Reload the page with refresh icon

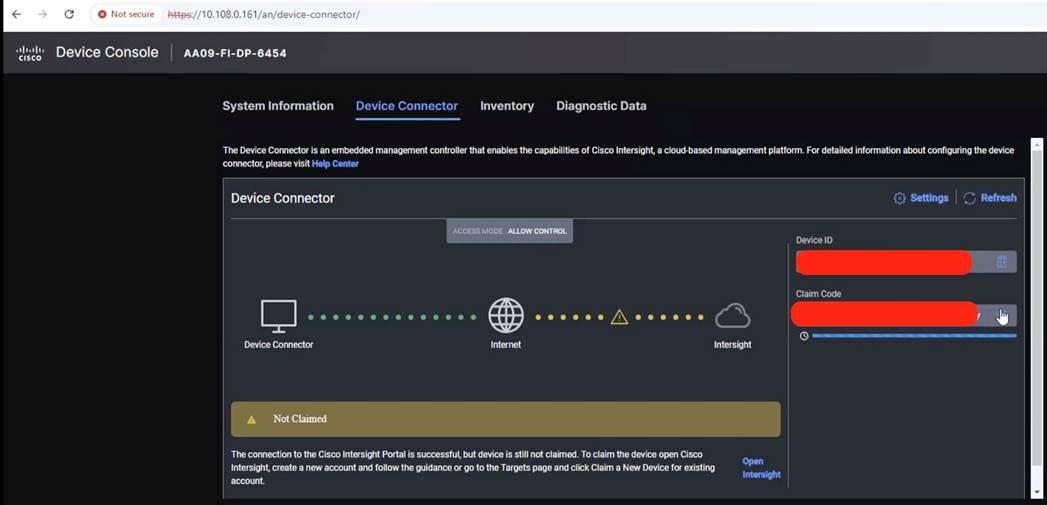69,14
